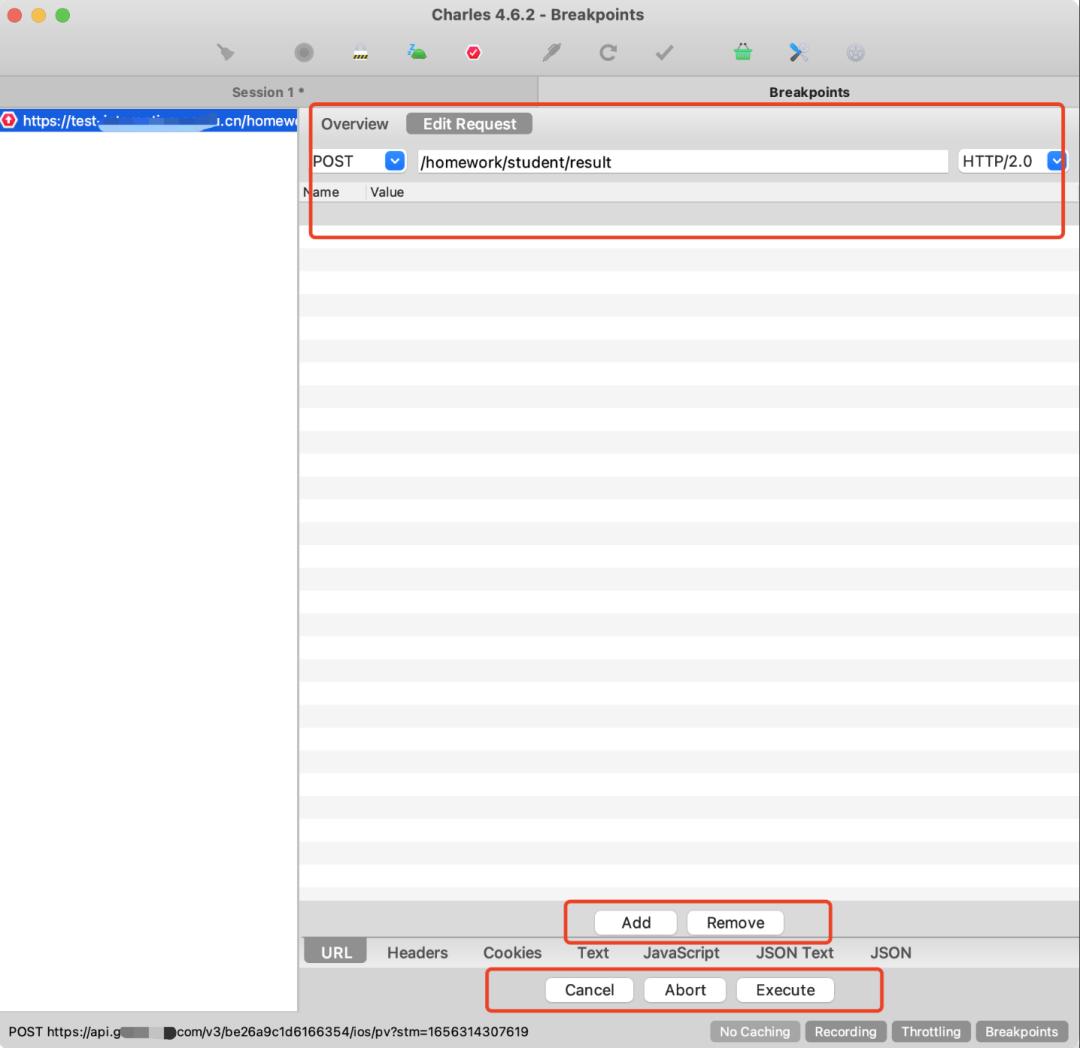Switch to the Headers bottom tab
Image resolution: width=1080 pixels, height=1048 pixels.
tap(417, 952)
